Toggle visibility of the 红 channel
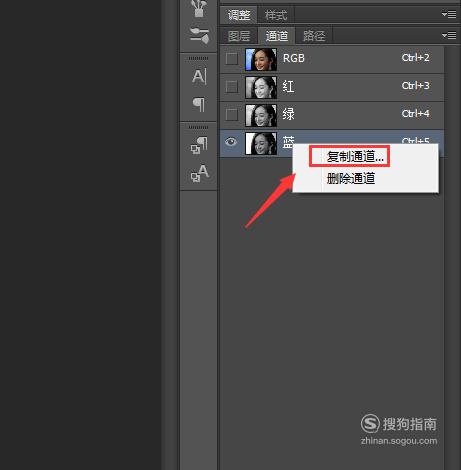Image resolution: width=461 pixels, height=470 pixels. (232, 87)
